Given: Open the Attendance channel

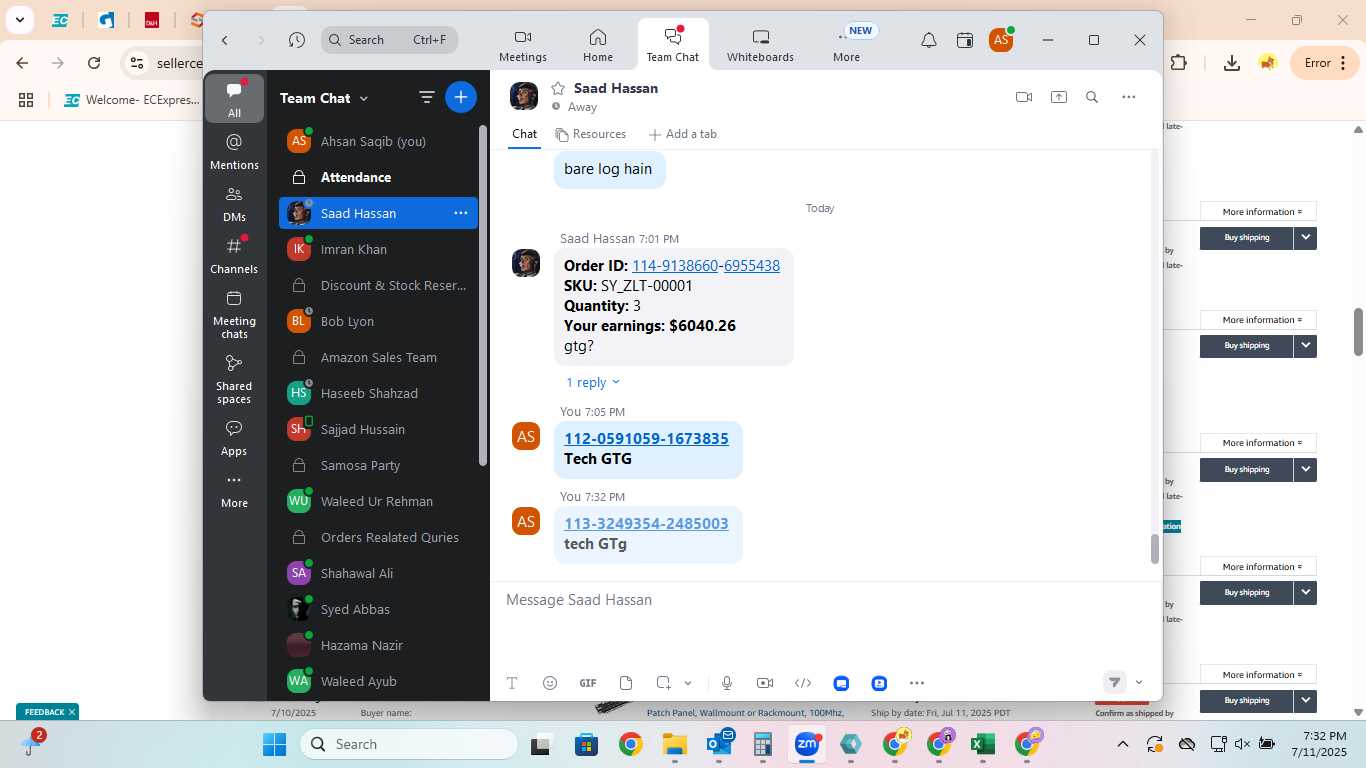Looking at the screenshot, I should point(378,177).
